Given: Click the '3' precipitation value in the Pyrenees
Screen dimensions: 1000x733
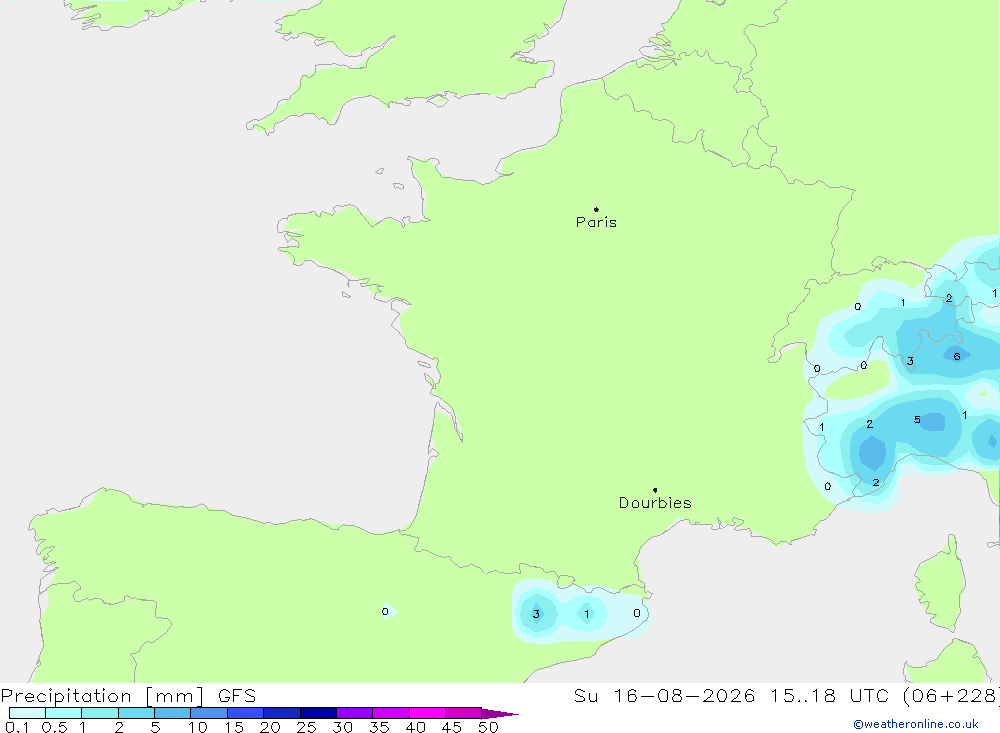Looking at the screenshot, I should click(536, 614).
